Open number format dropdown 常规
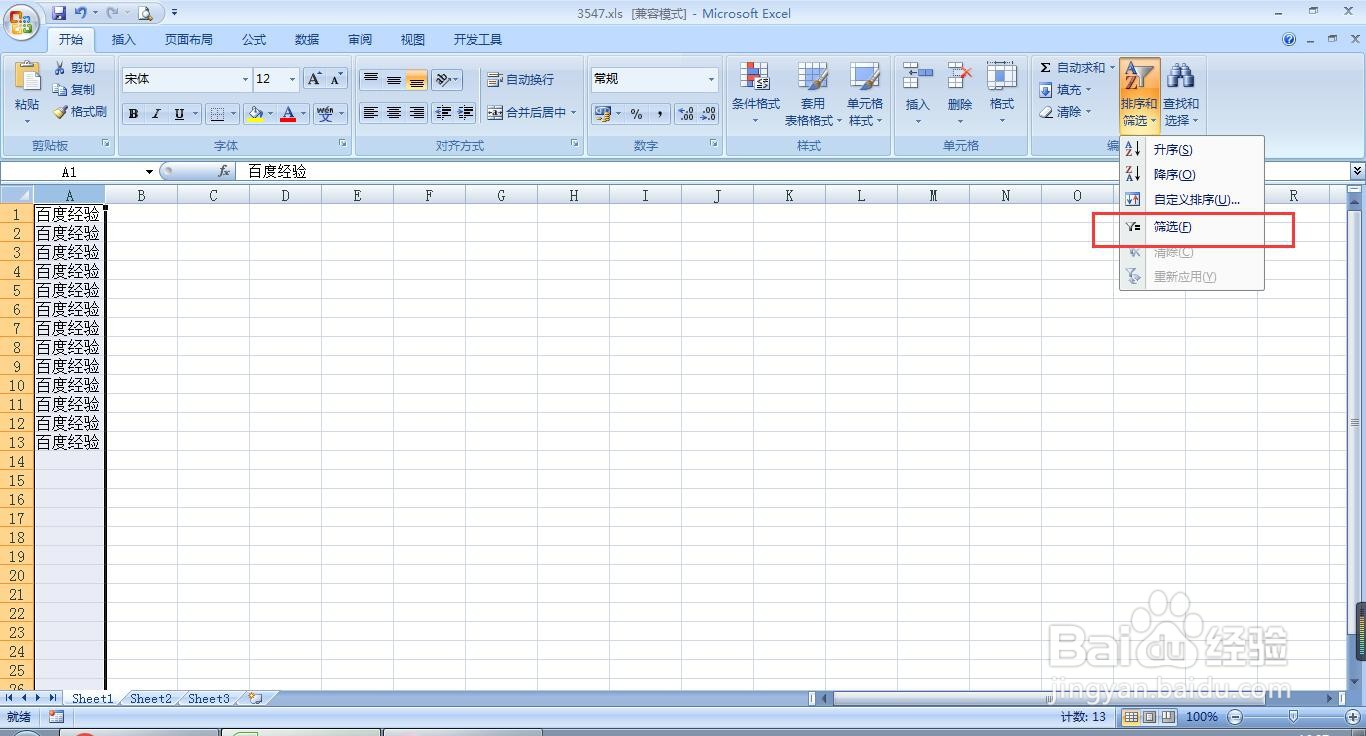This screenshot has height=736, width=1366. (711, 79)
